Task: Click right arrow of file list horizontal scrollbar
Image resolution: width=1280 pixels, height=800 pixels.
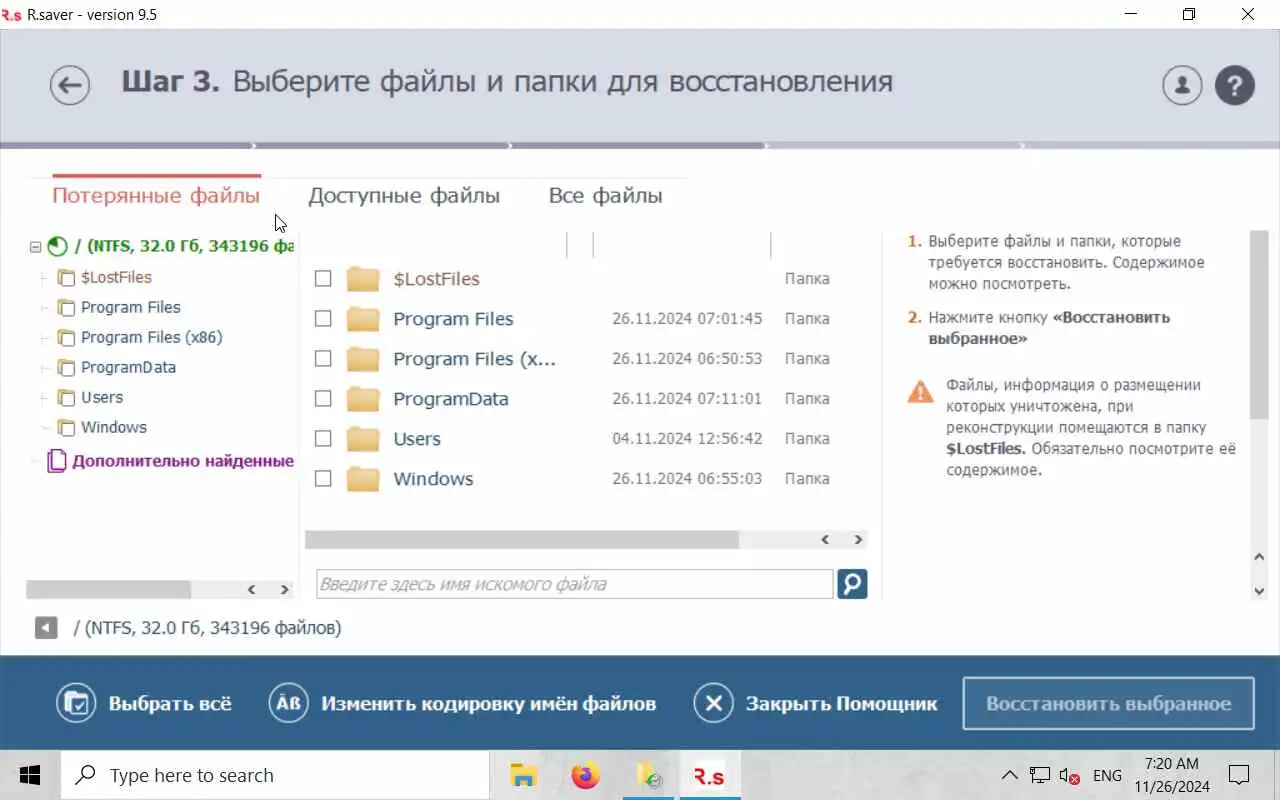Action: 858,540
